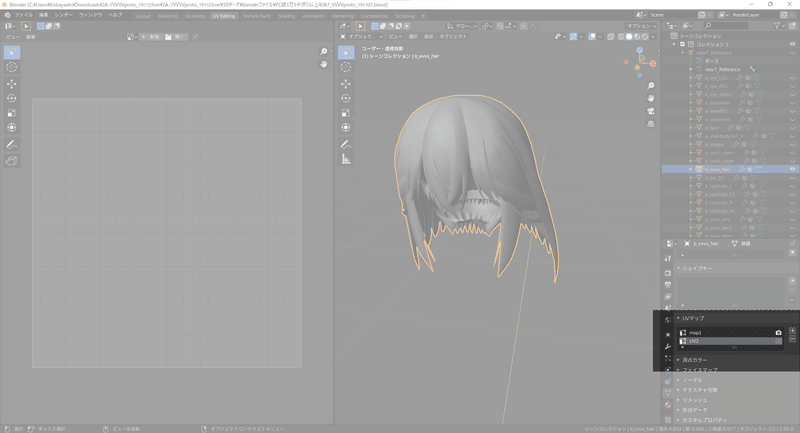Screen dimensions: 800x433
Task: Click the New image button
Action: [151, 37]
